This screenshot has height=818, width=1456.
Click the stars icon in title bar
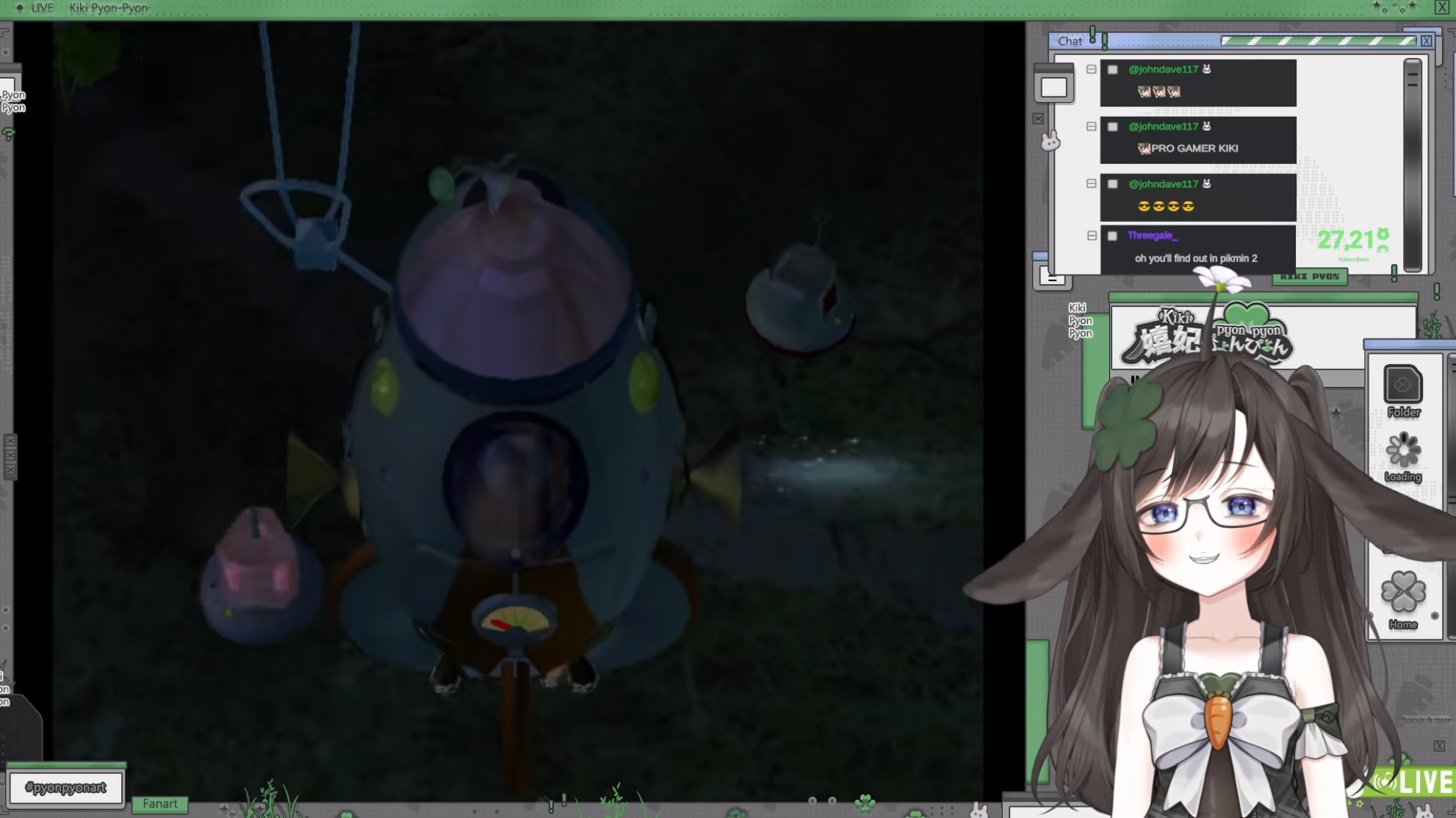1394,7
